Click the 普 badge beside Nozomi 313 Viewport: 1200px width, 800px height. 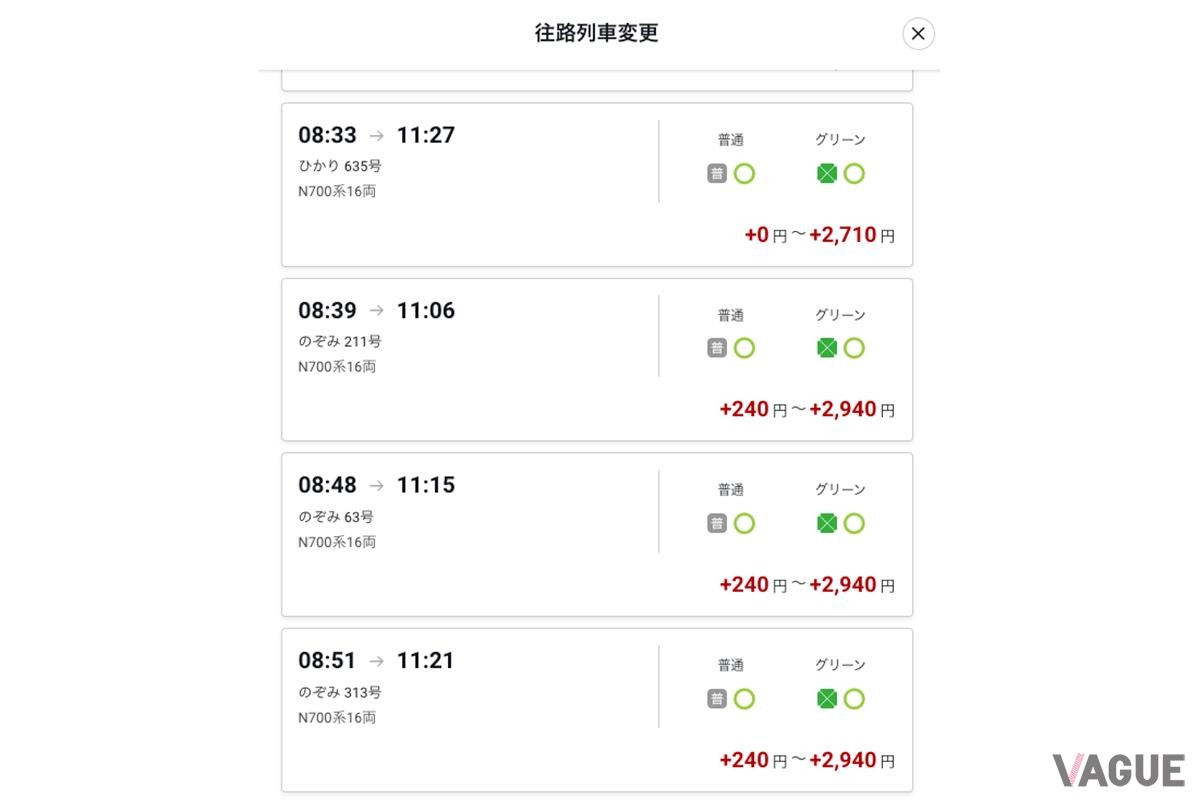point(717,698)
